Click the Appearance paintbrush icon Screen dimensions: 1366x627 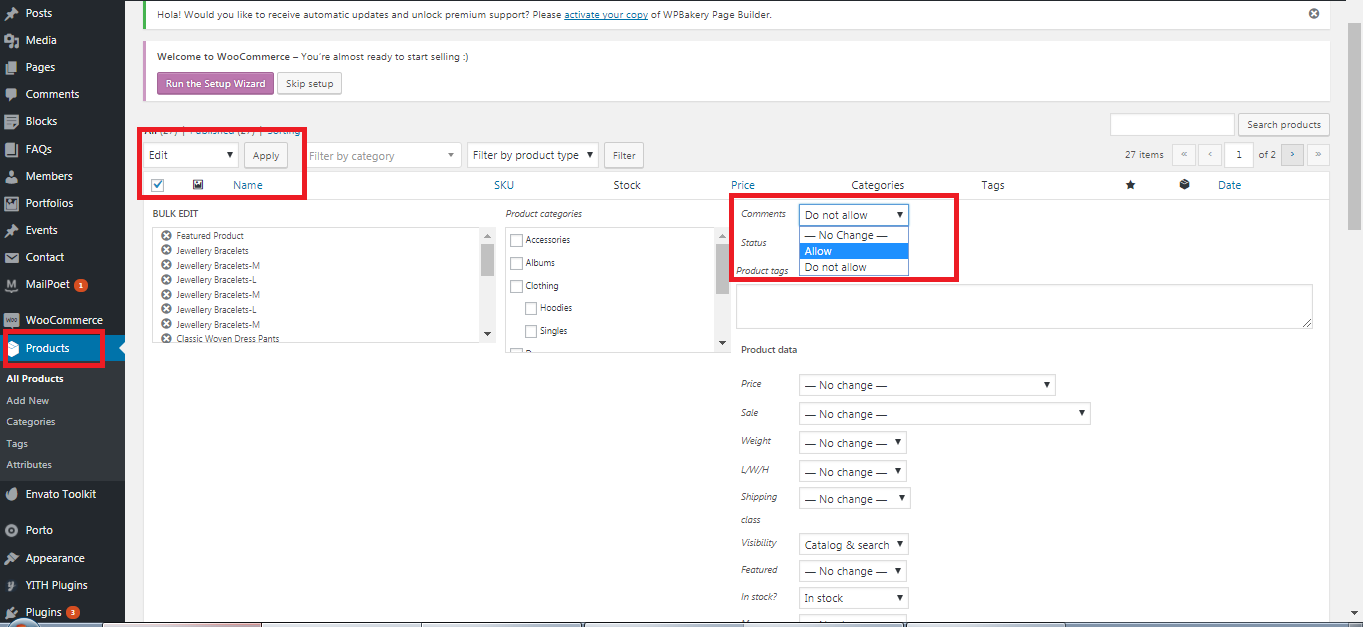tap(11, 558)
